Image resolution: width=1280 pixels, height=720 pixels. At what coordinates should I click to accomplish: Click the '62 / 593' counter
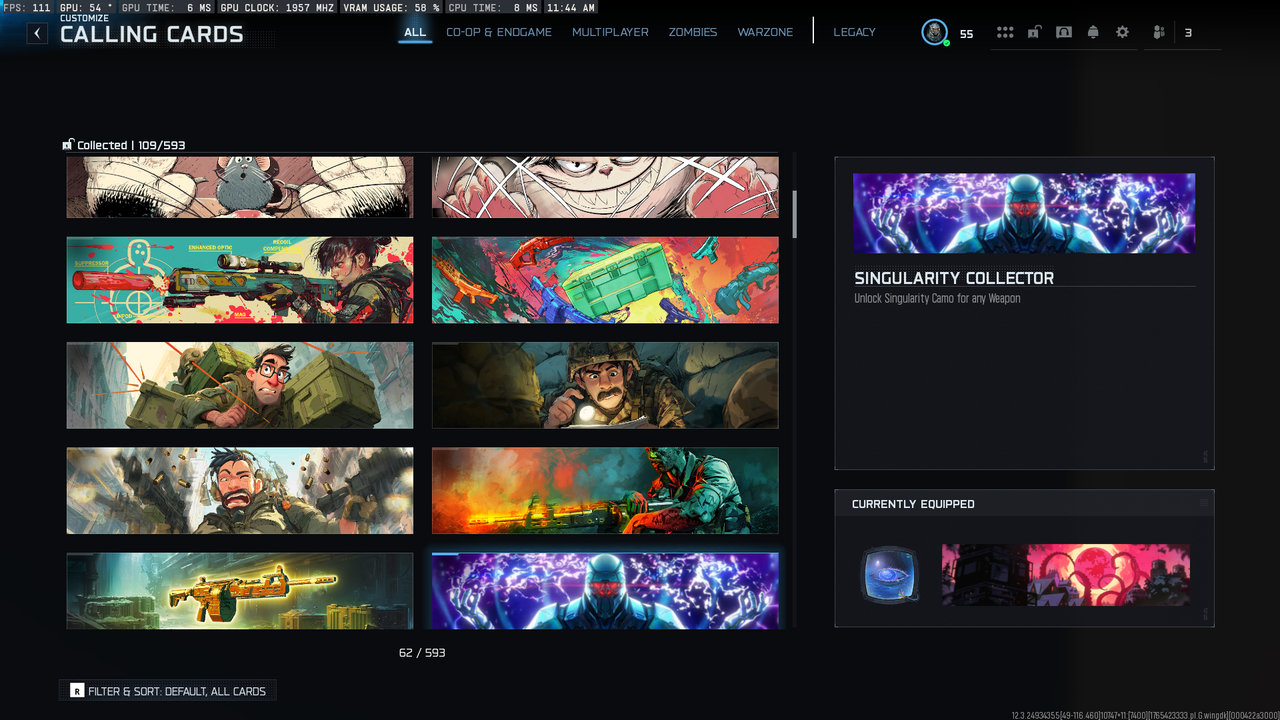tap(422, 653)
